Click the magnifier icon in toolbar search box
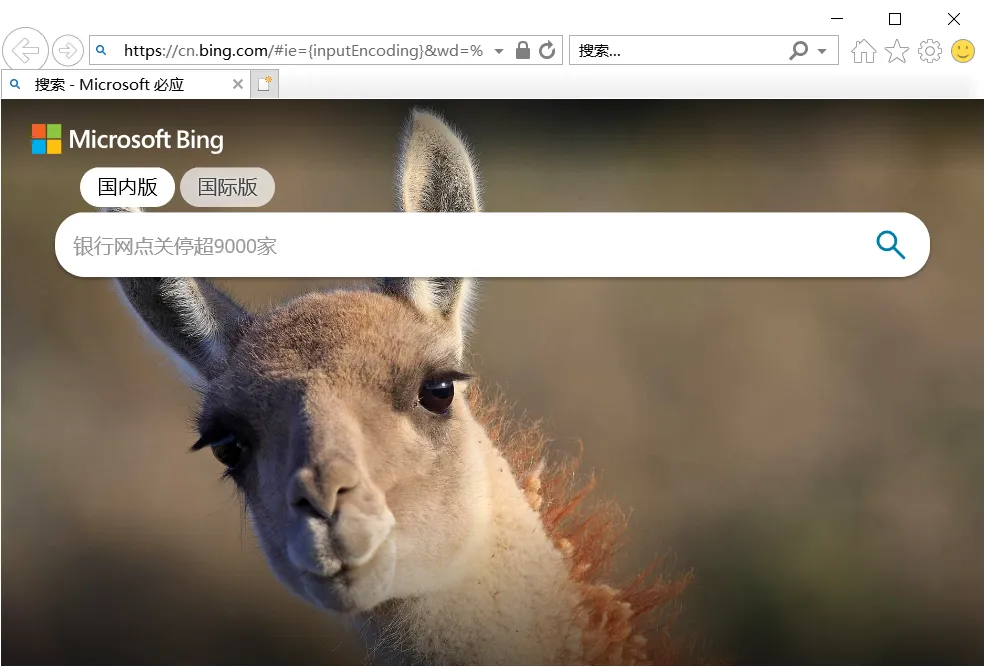 [798, 50]
